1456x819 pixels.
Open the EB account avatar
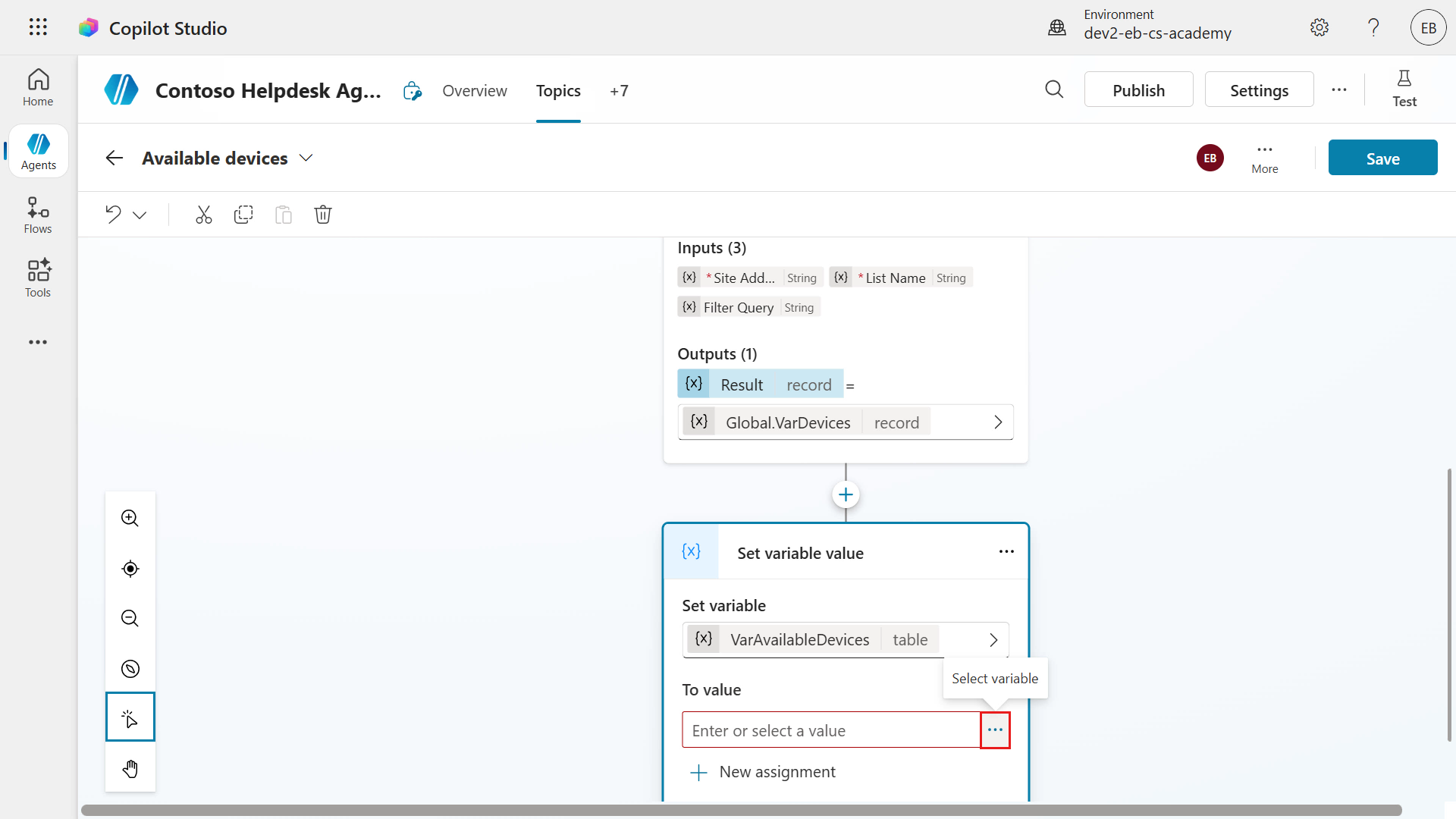1429,28
